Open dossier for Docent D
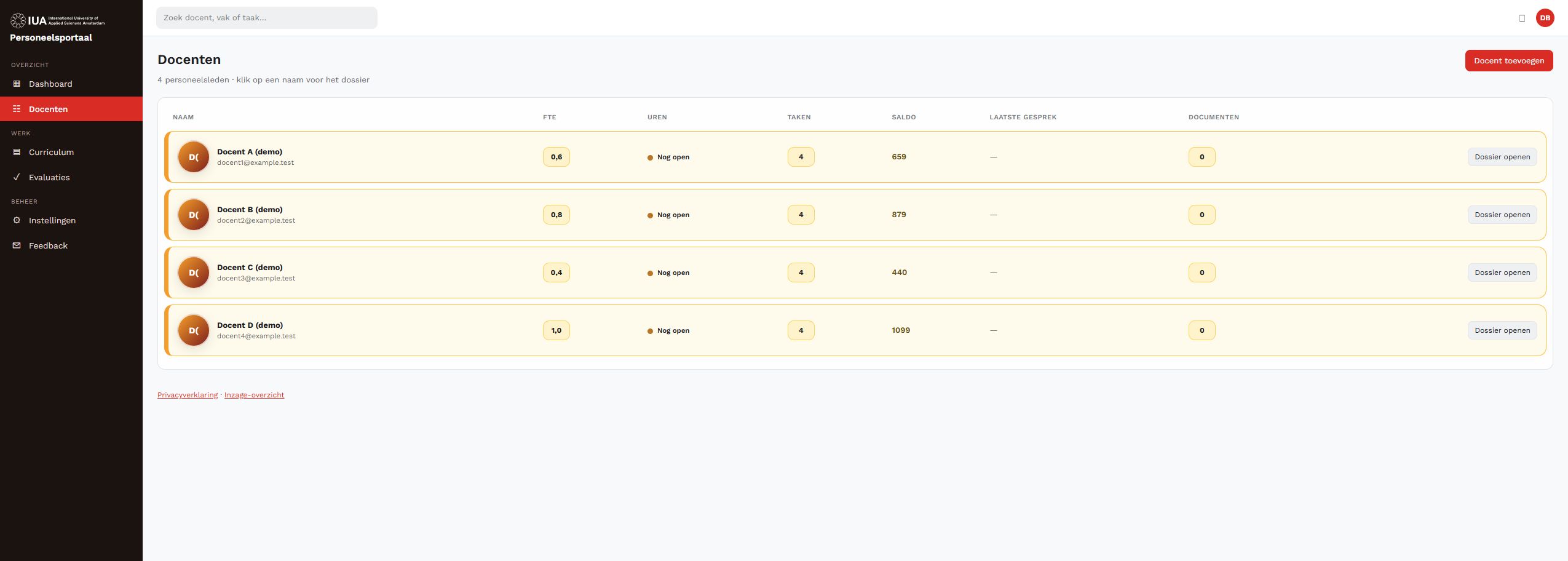This screenshot has height=561, width=1568. [x=1502, y=330]
